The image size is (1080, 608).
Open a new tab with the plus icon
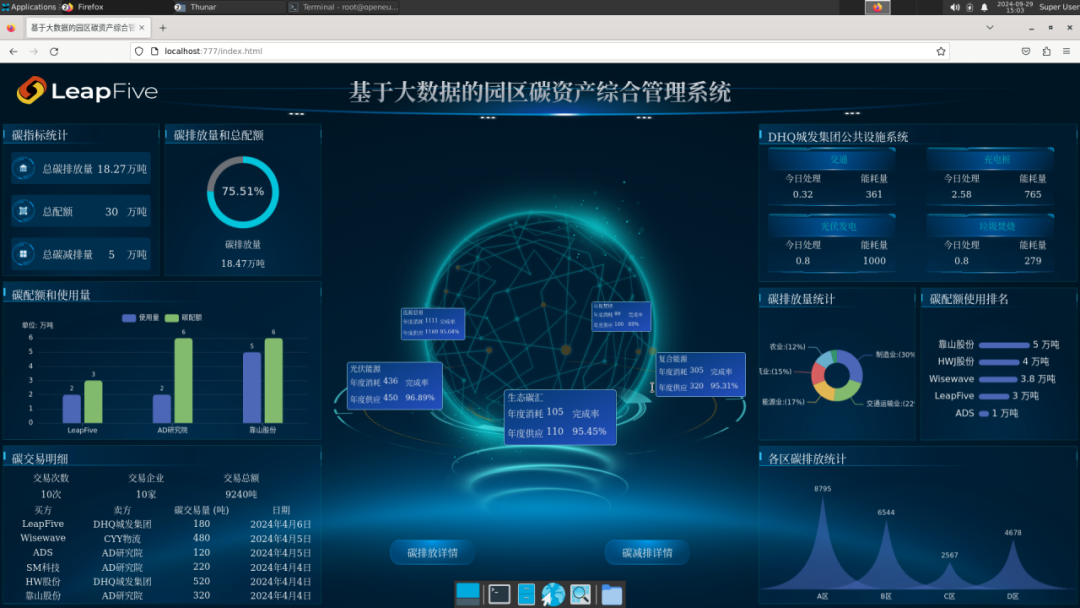click(x=163, y=28)
